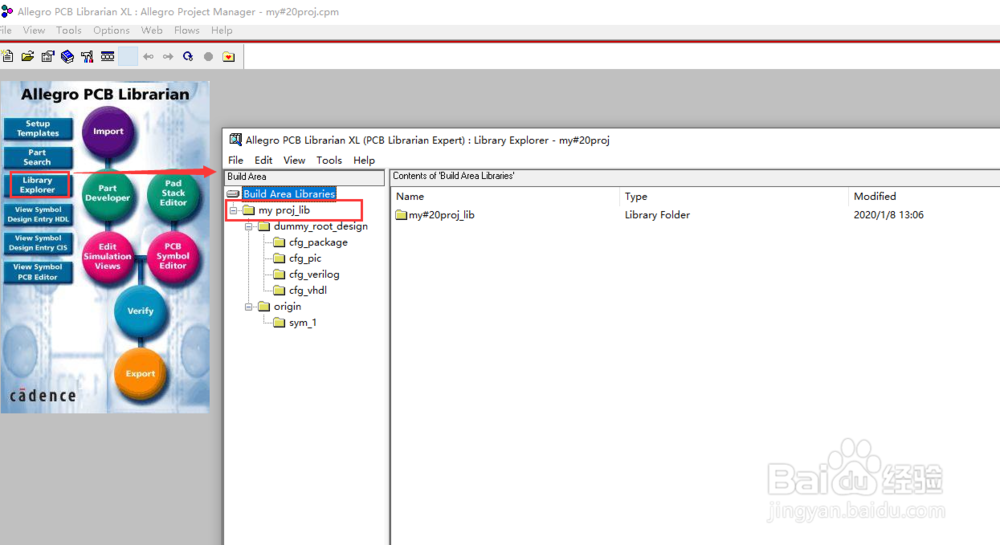Select Build Area Libraries tree root
Viewport: 1000px width, 545px height.
(289, 193)
